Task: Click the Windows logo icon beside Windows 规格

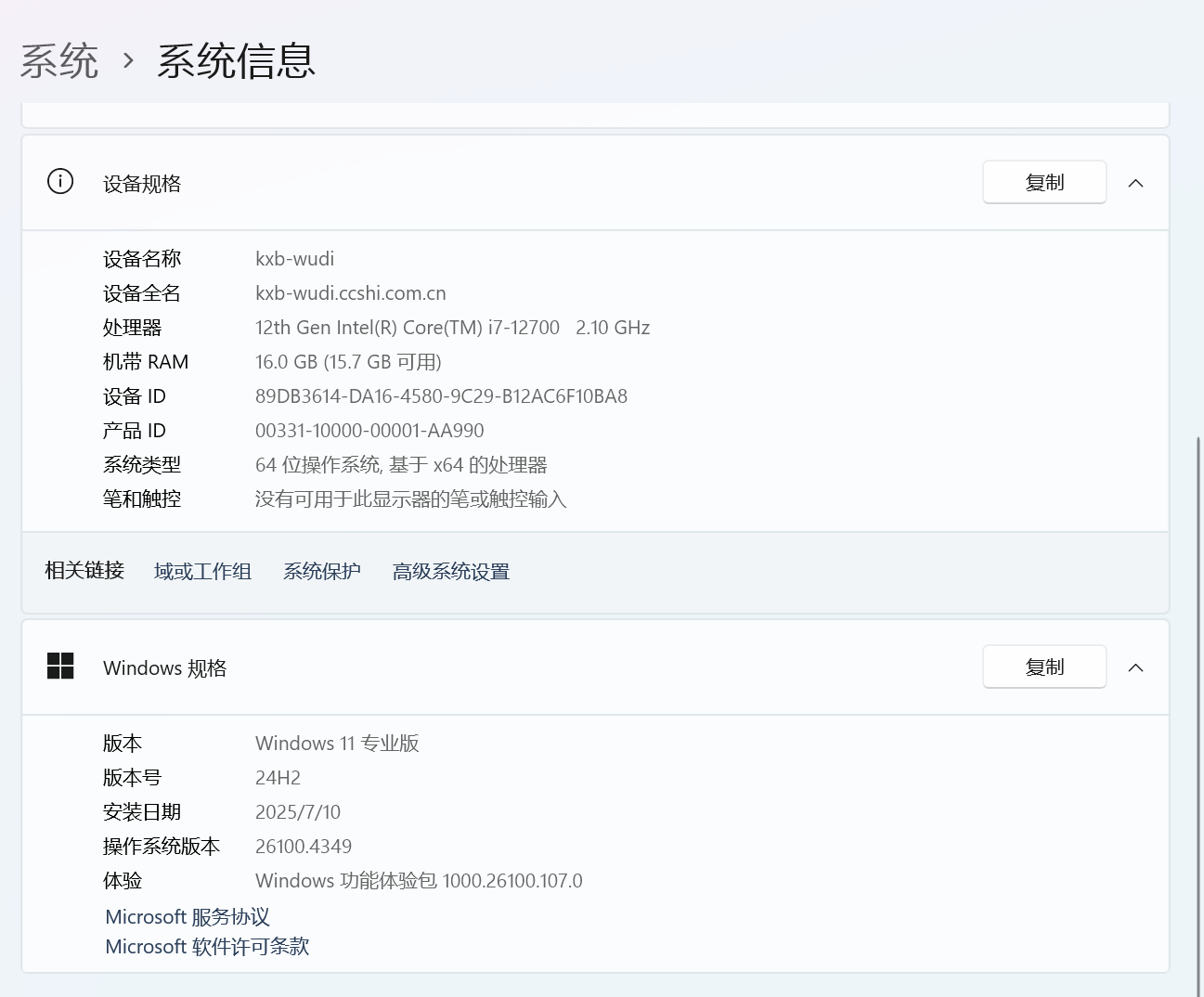Action: coord(60,666)
